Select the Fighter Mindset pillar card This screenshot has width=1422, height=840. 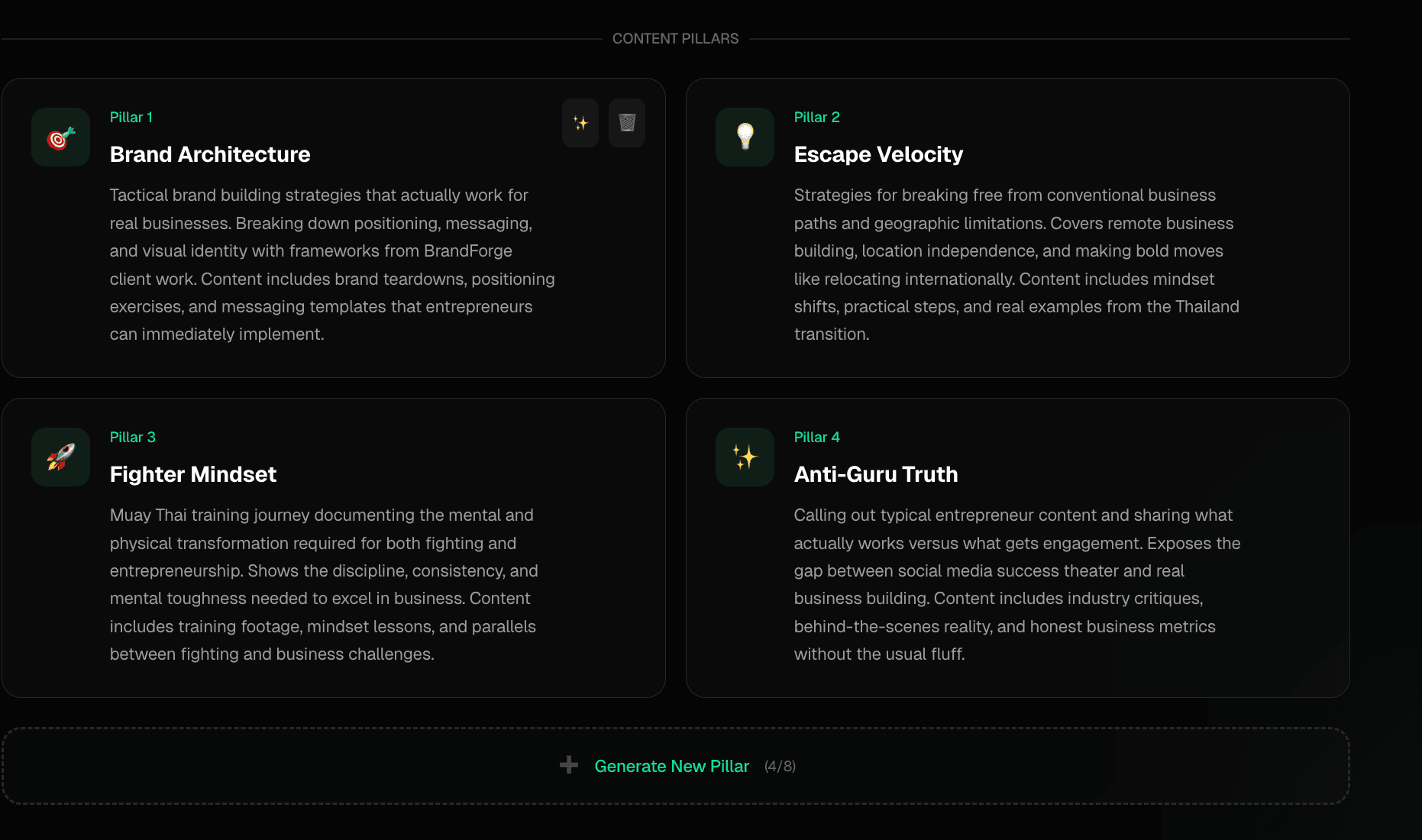[x=334, y=546]
